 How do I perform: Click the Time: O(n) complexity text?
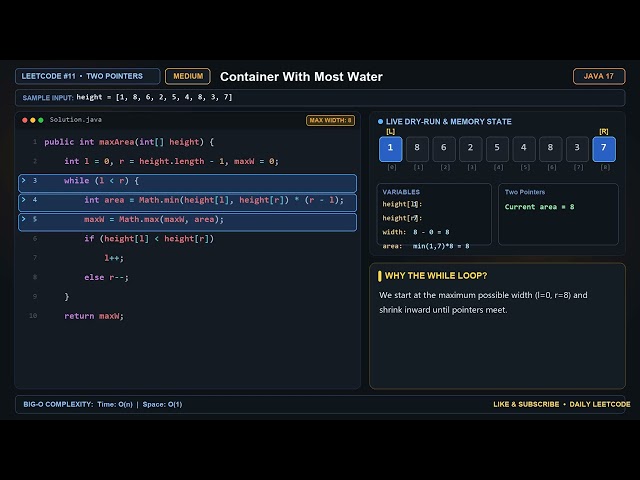[115, 404]
